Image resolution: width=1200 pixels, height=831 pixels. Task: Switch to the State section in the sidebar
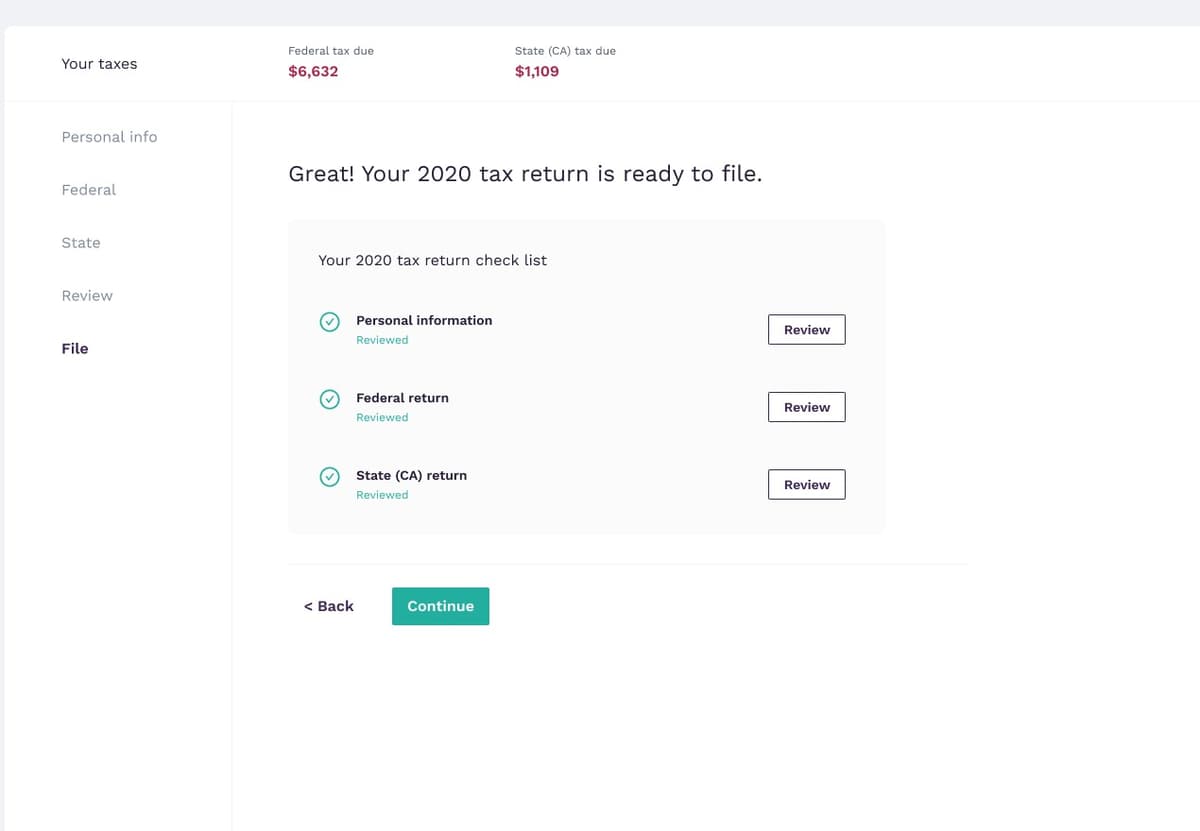[x=80, y=242]
